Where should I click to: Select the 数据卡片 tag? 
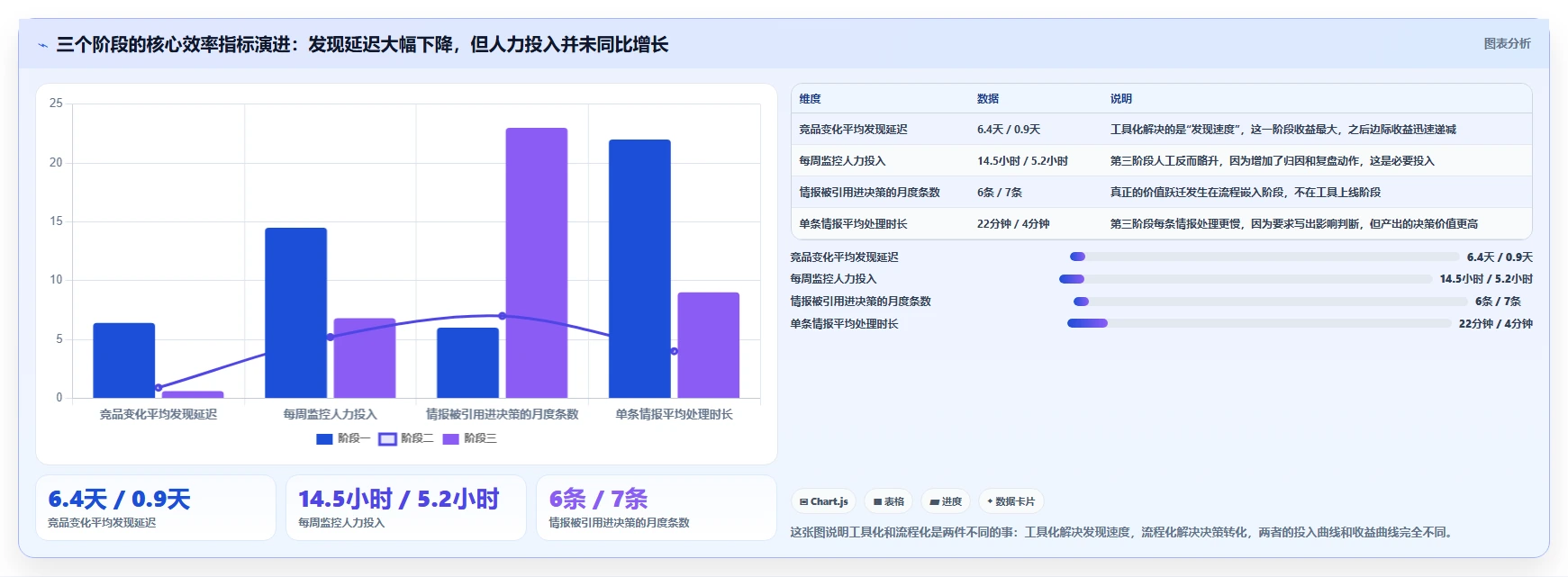tap(1011, 501)
